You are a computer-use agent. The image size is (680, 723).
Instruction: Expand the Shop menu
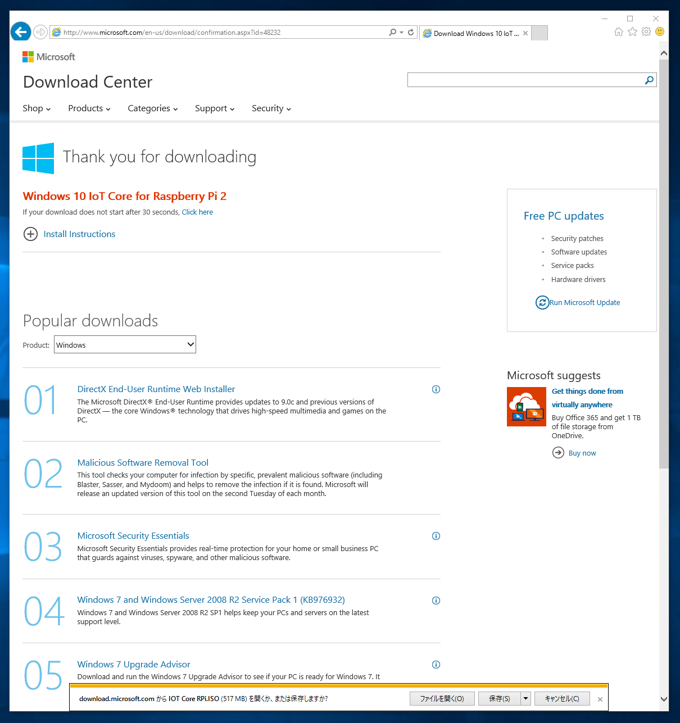point(36,108)
